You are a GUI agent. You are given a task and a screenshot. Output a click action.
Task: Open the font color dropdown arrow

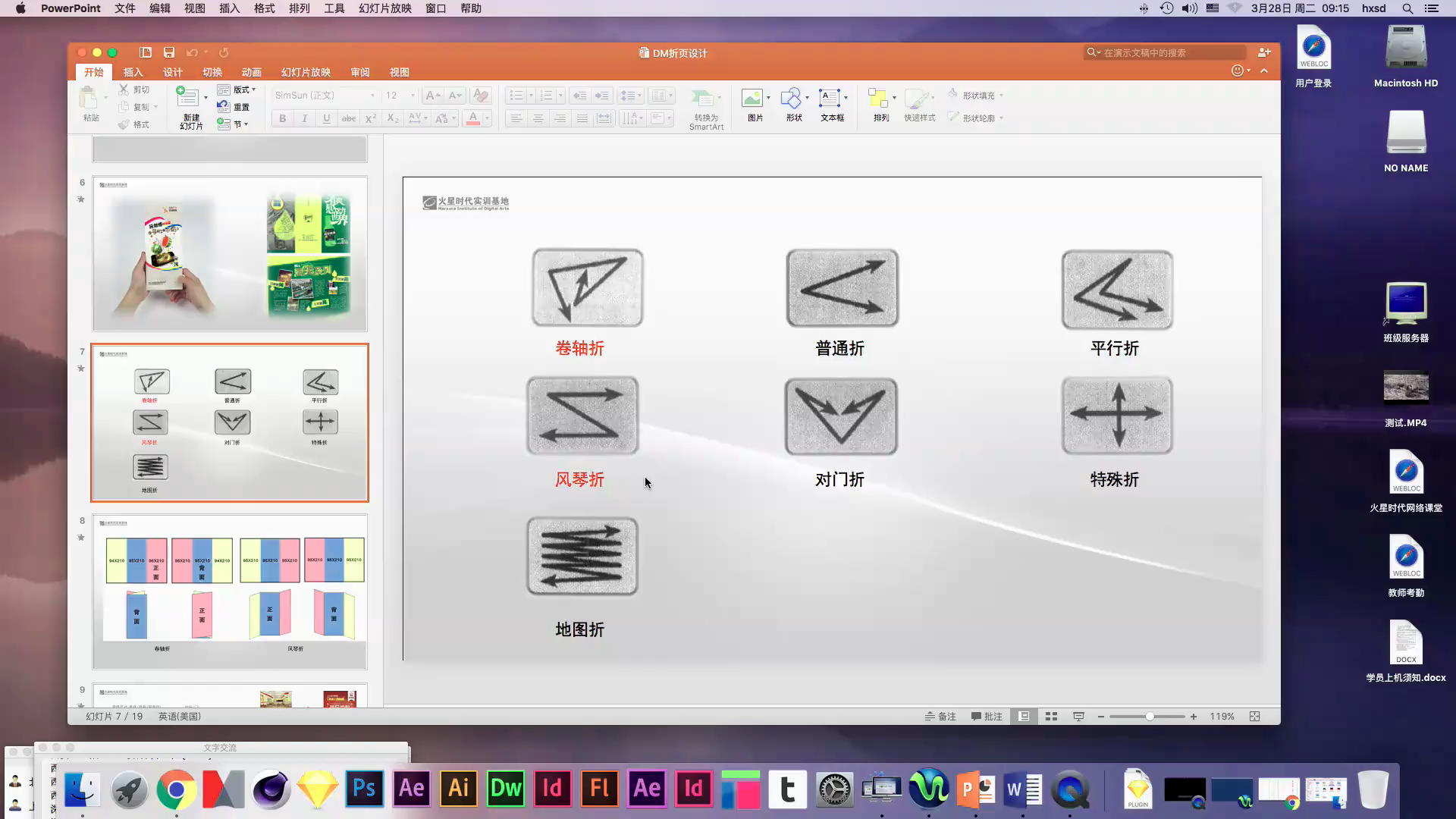487,118
